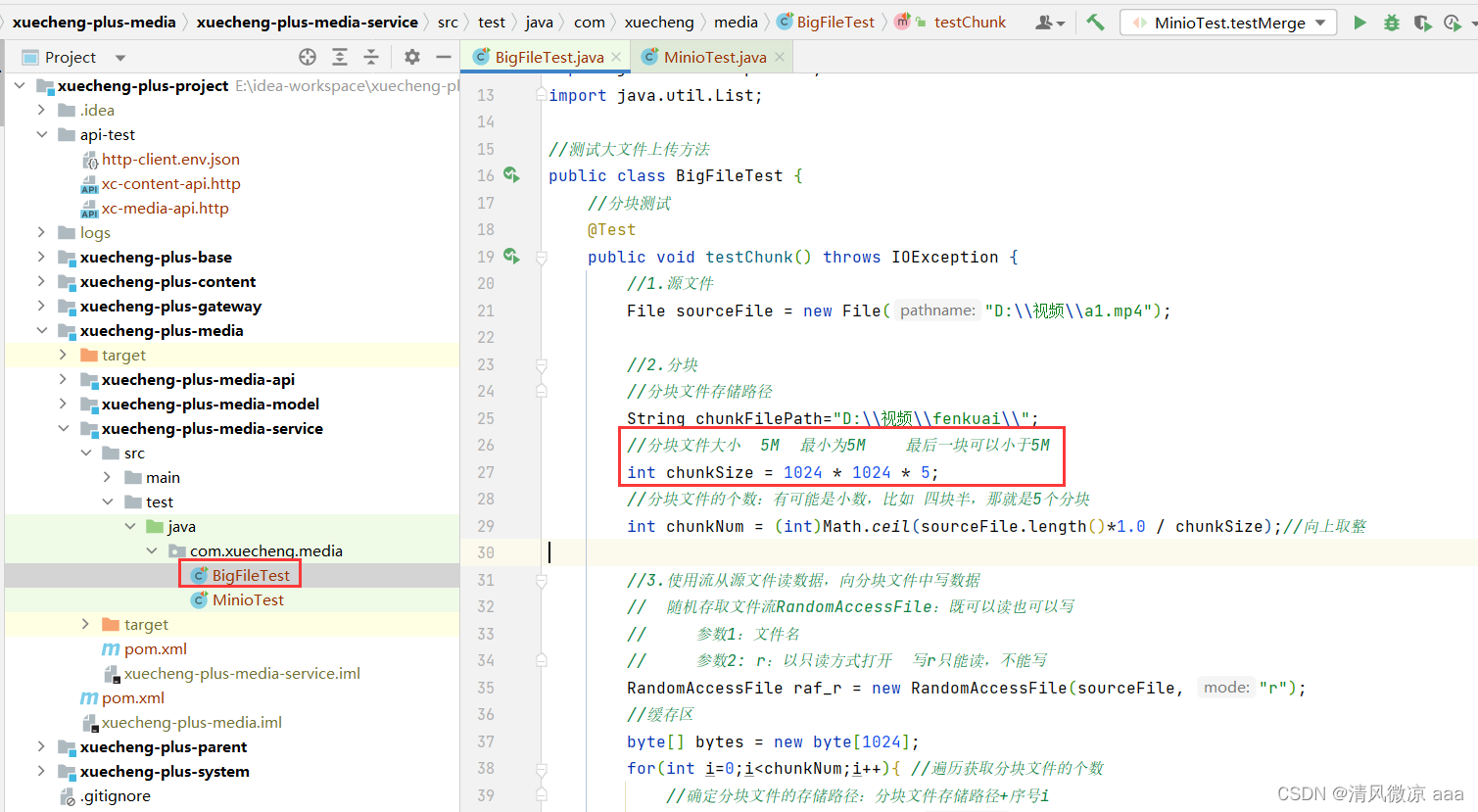Click breadcrumb xuecheng-plus-media-service
Screen dimensions: 1478x812
coord(307,22)
